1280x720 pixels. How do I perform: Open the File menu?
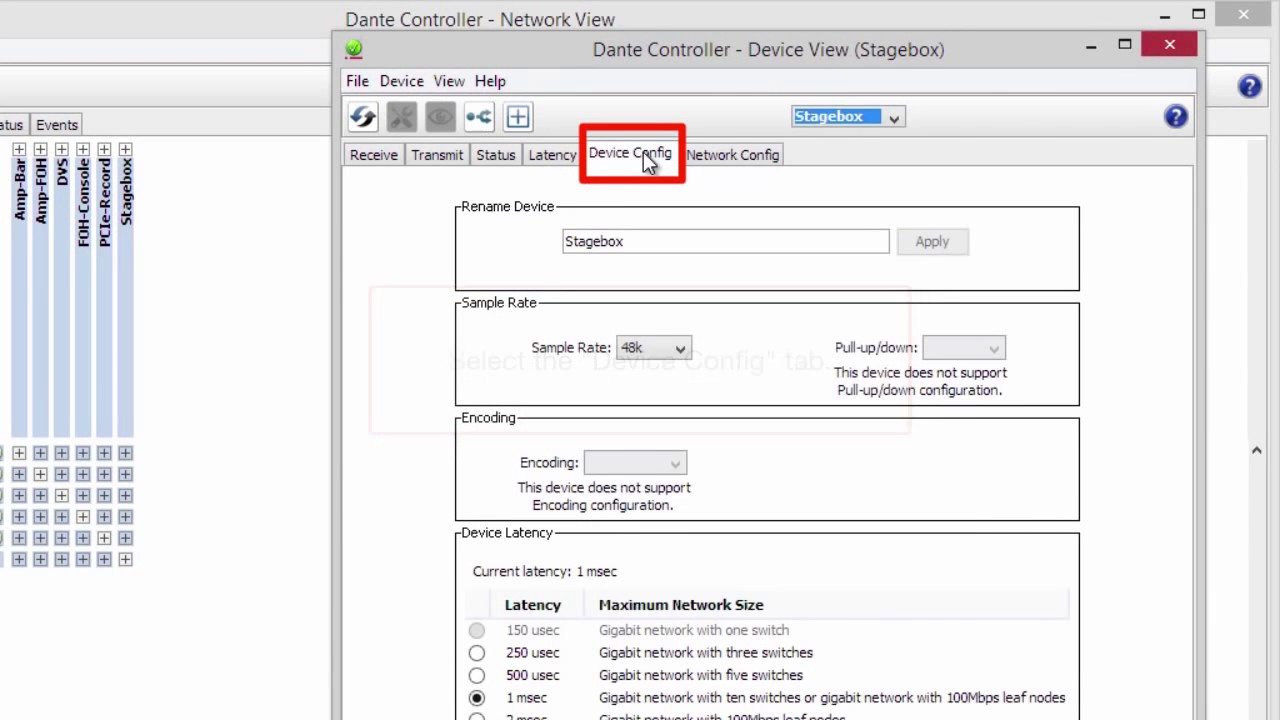[357, 81]
